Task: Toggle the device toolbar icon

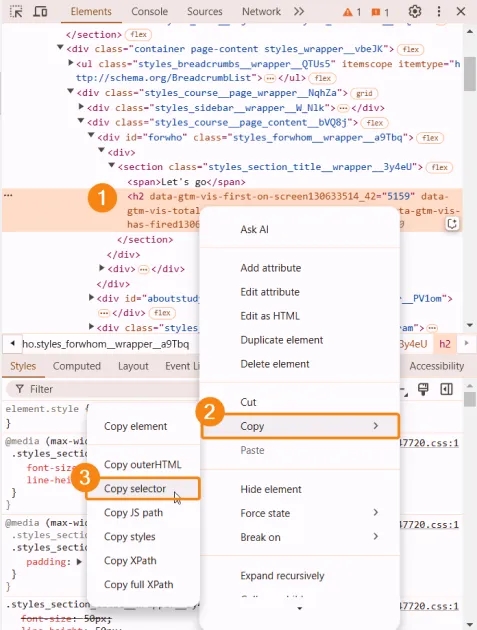Action: [40, 12]
